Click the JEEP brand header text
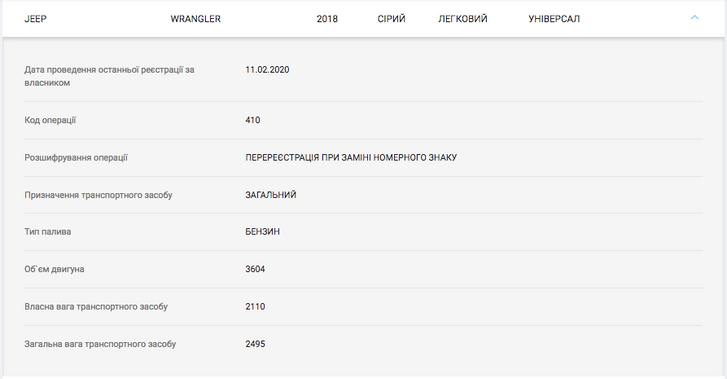The image size is (727, 379). click(36, 19)
